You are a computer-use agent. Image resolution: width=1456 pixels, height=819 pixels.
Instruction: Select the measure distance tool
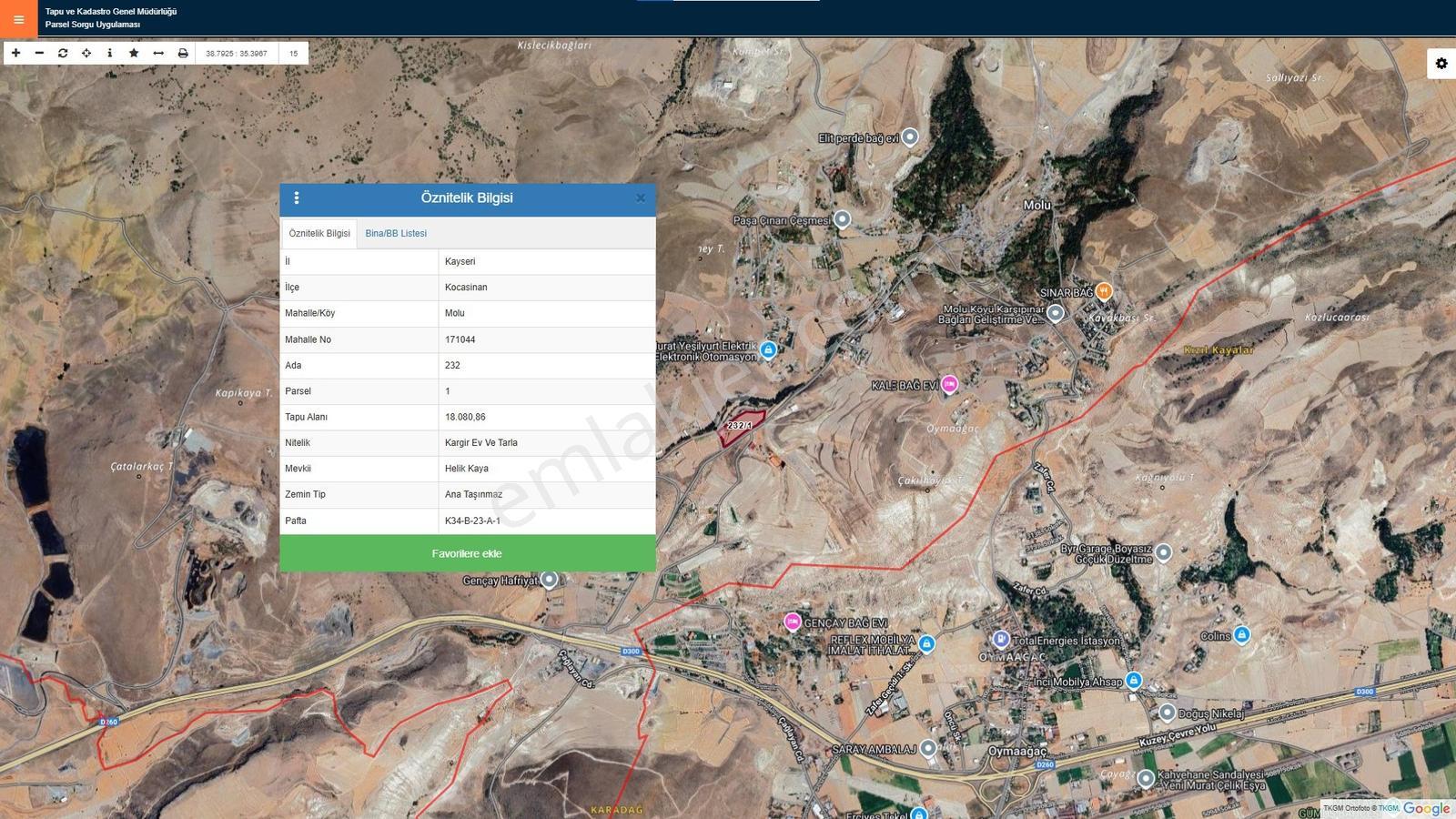pos(158,53)
